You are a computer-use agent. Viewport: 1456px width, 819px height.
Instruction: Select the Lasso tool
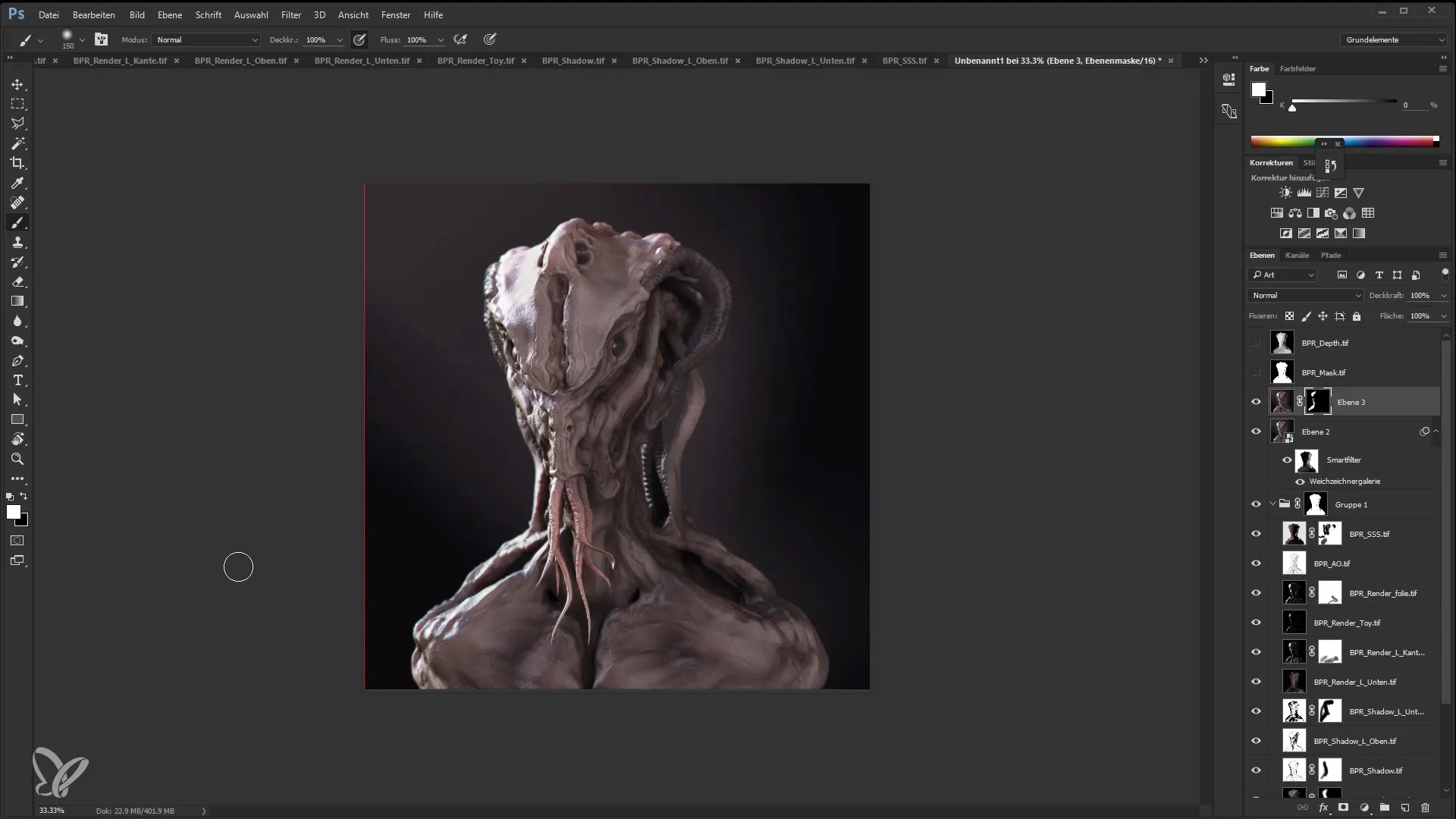click(18, 123)
